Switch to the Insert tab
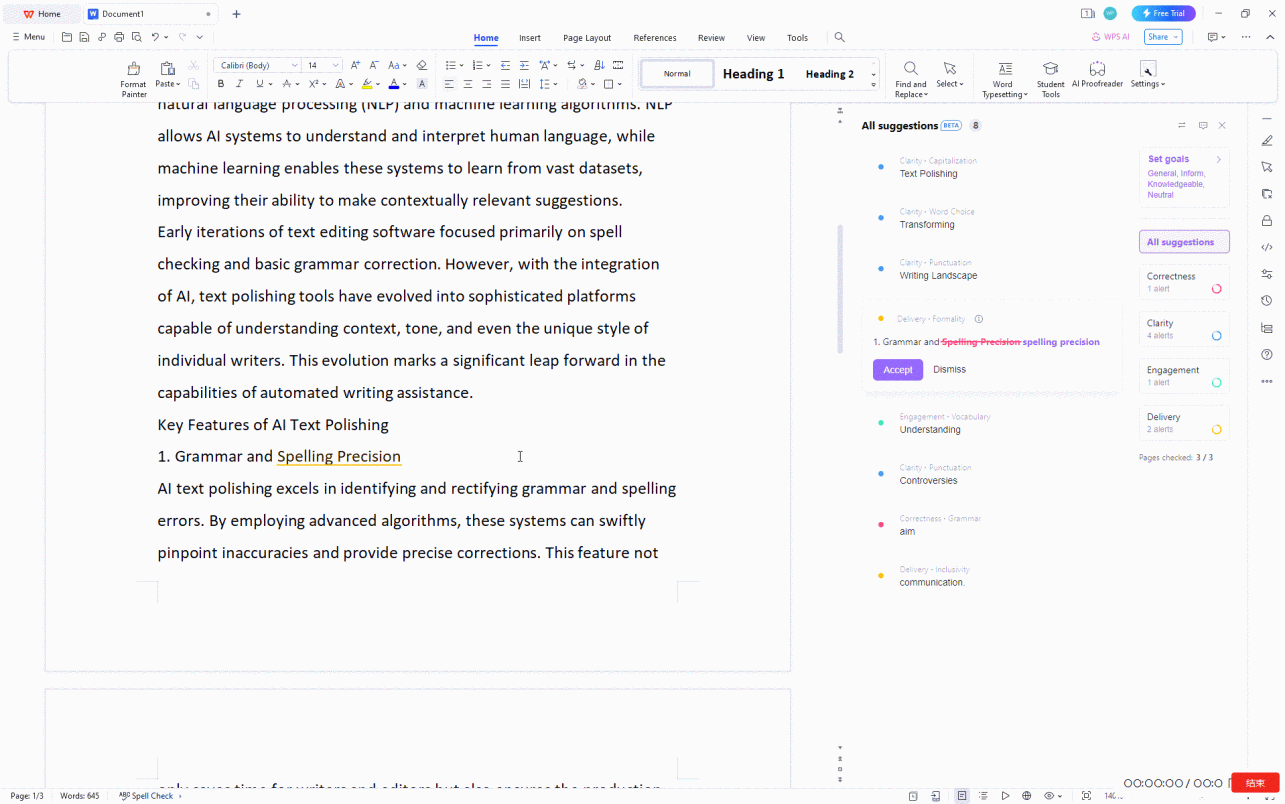1285x804 pixels. (x=530, y=38)
